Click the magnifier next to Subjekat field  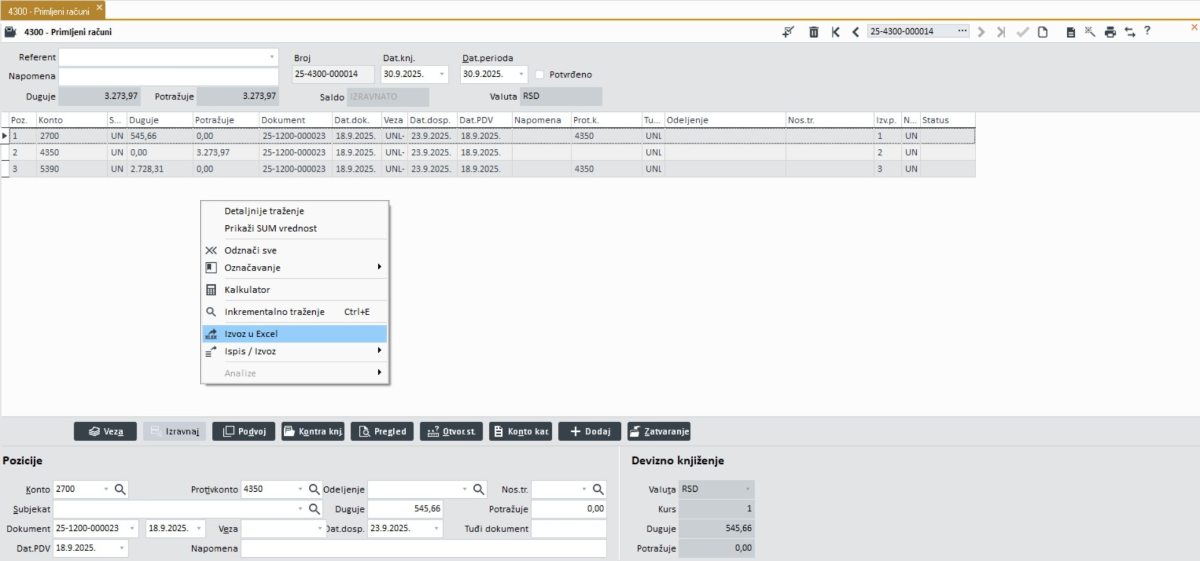click(313, 509)
